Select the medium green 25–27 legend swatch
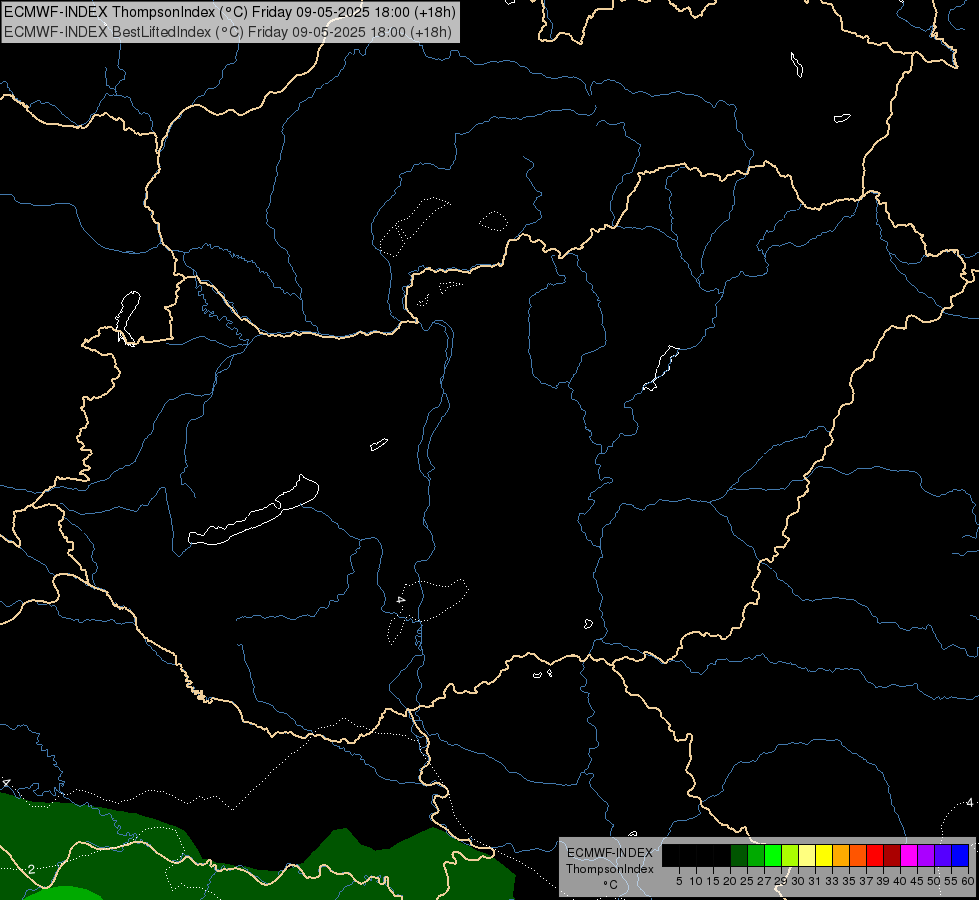 (x=756, y=855)
